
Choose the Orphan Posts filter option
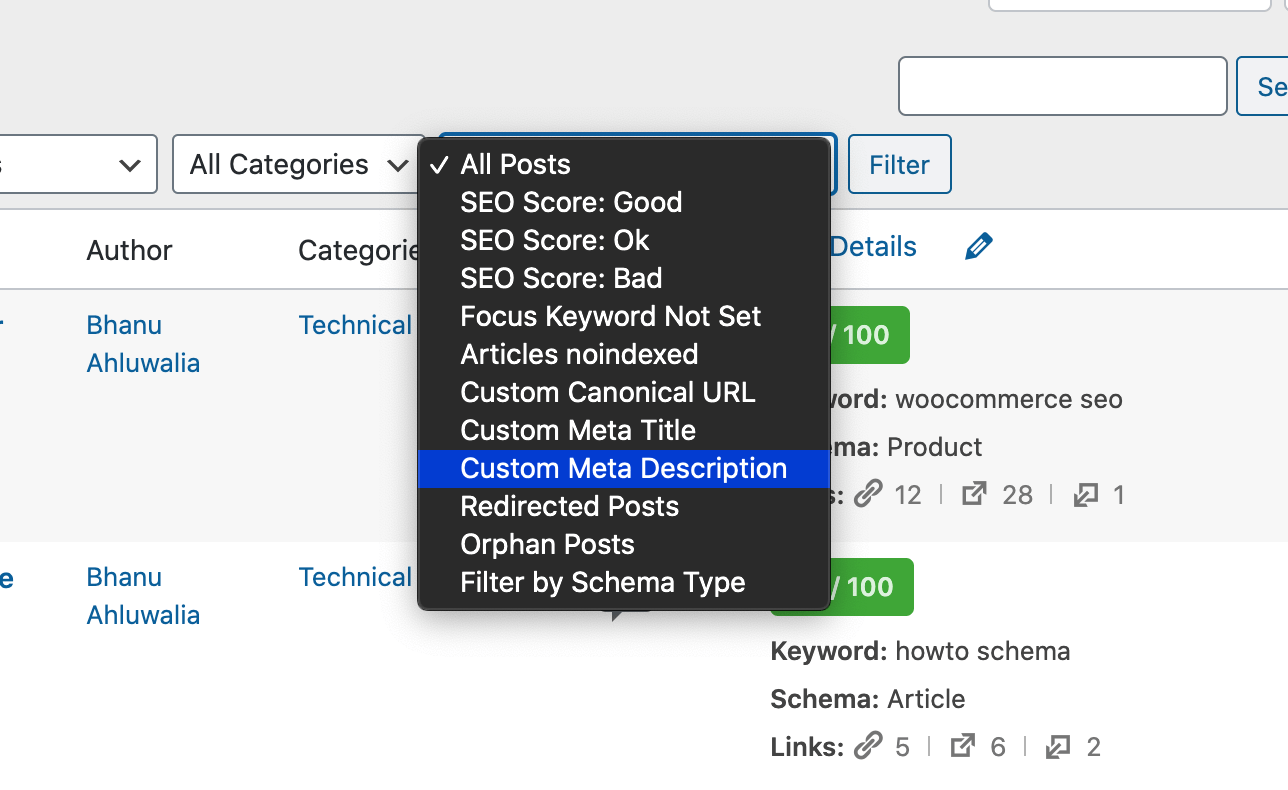[547, 544]
